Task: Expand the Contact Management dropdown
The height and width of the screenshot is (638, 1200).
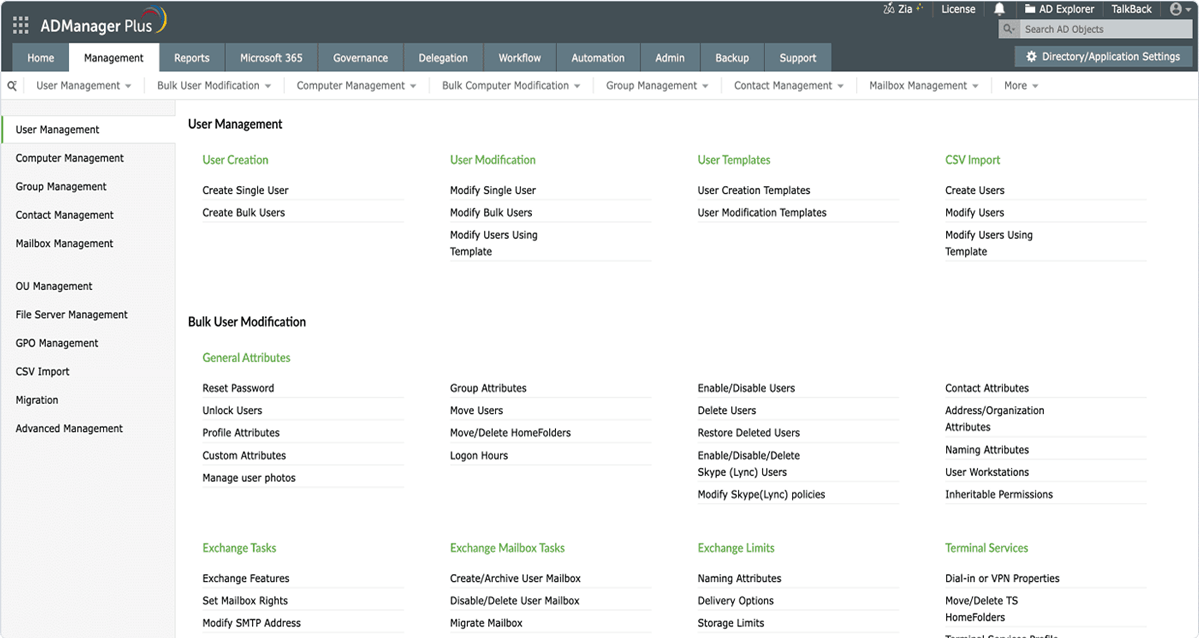Action: 788,86
